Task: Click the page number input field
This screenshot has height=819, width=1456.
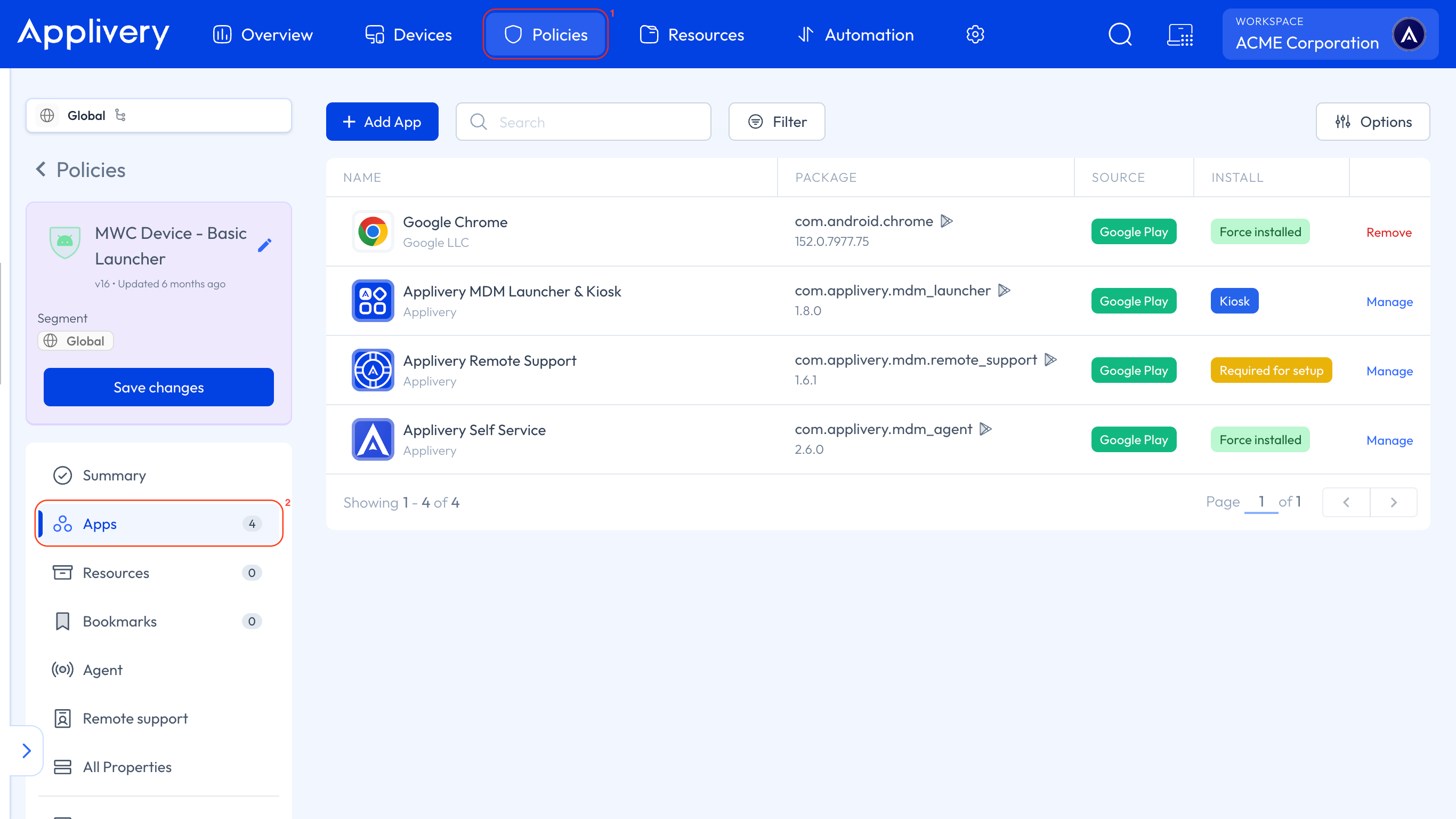Action: (x=1261, y=502)
